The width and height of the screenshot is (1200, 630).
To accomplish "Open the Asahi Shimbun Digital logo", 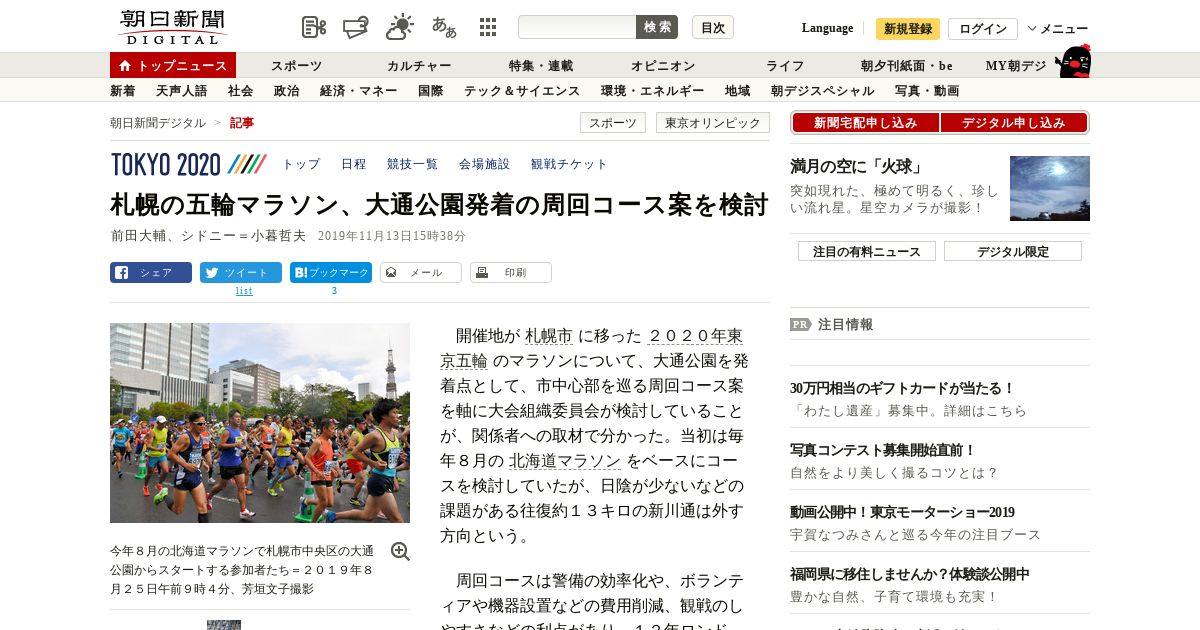I will pyautogui.click(x=172, y=27).
